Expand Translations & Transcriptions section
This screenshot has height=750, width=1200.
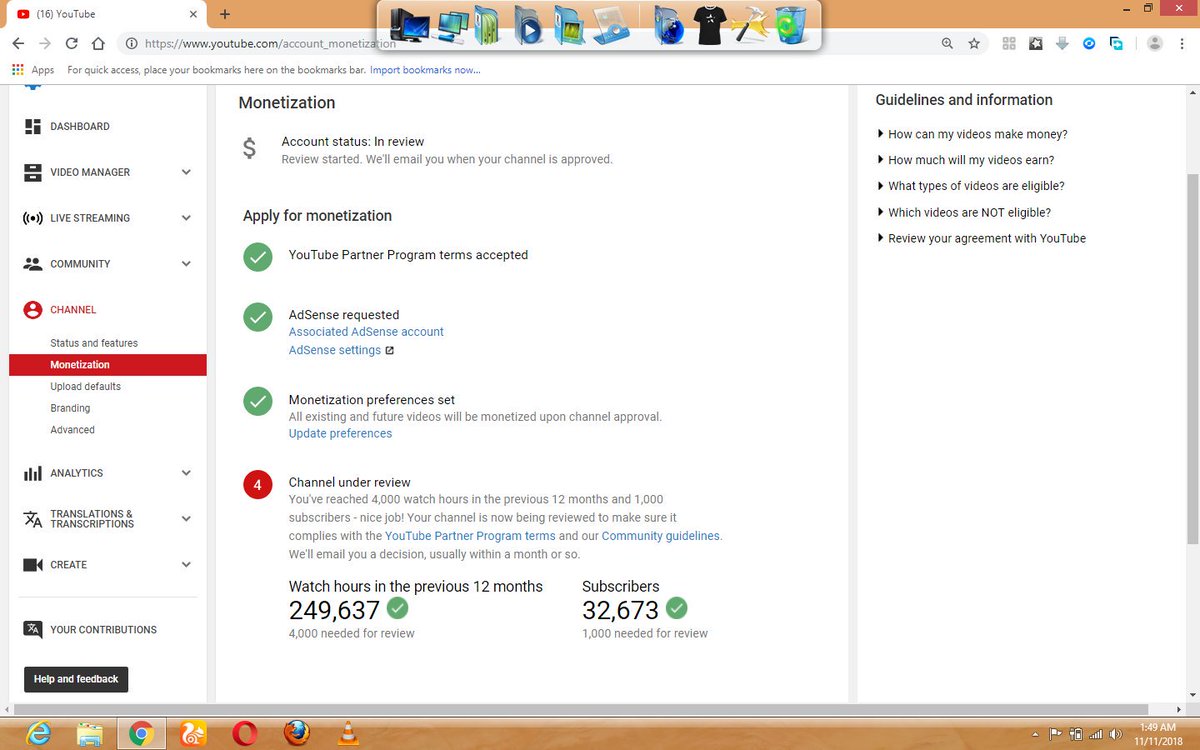click(186, 519)
